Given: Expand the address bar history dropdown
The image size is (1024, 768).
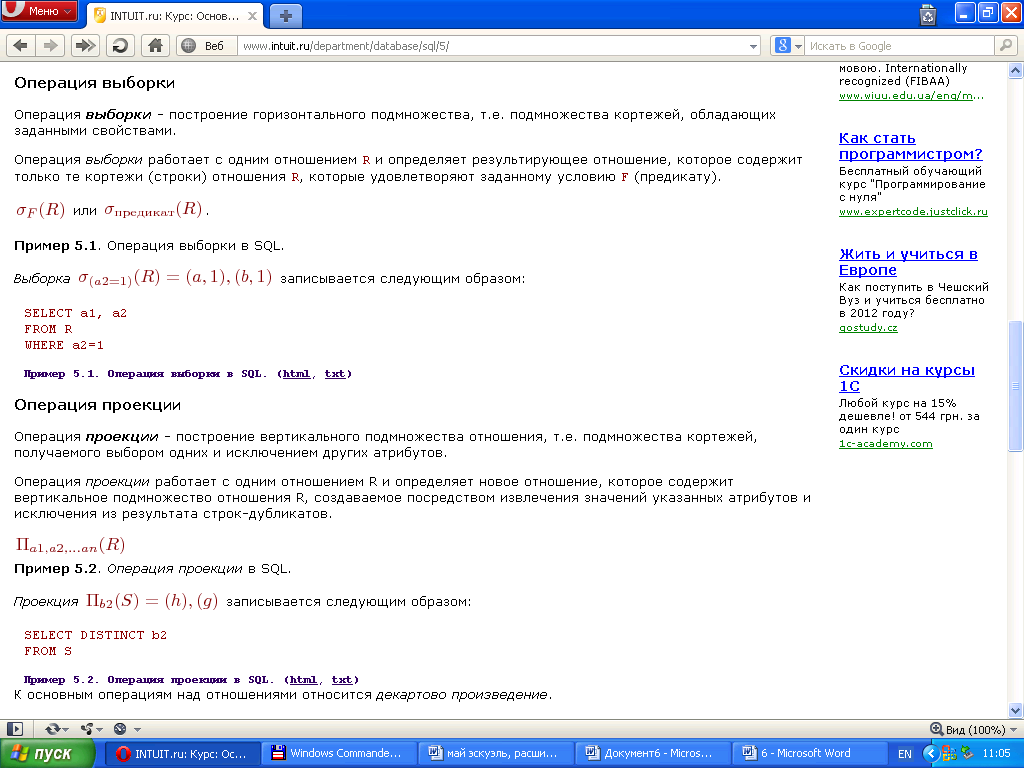Looking at the screenshot, I should tap(754, 46).
